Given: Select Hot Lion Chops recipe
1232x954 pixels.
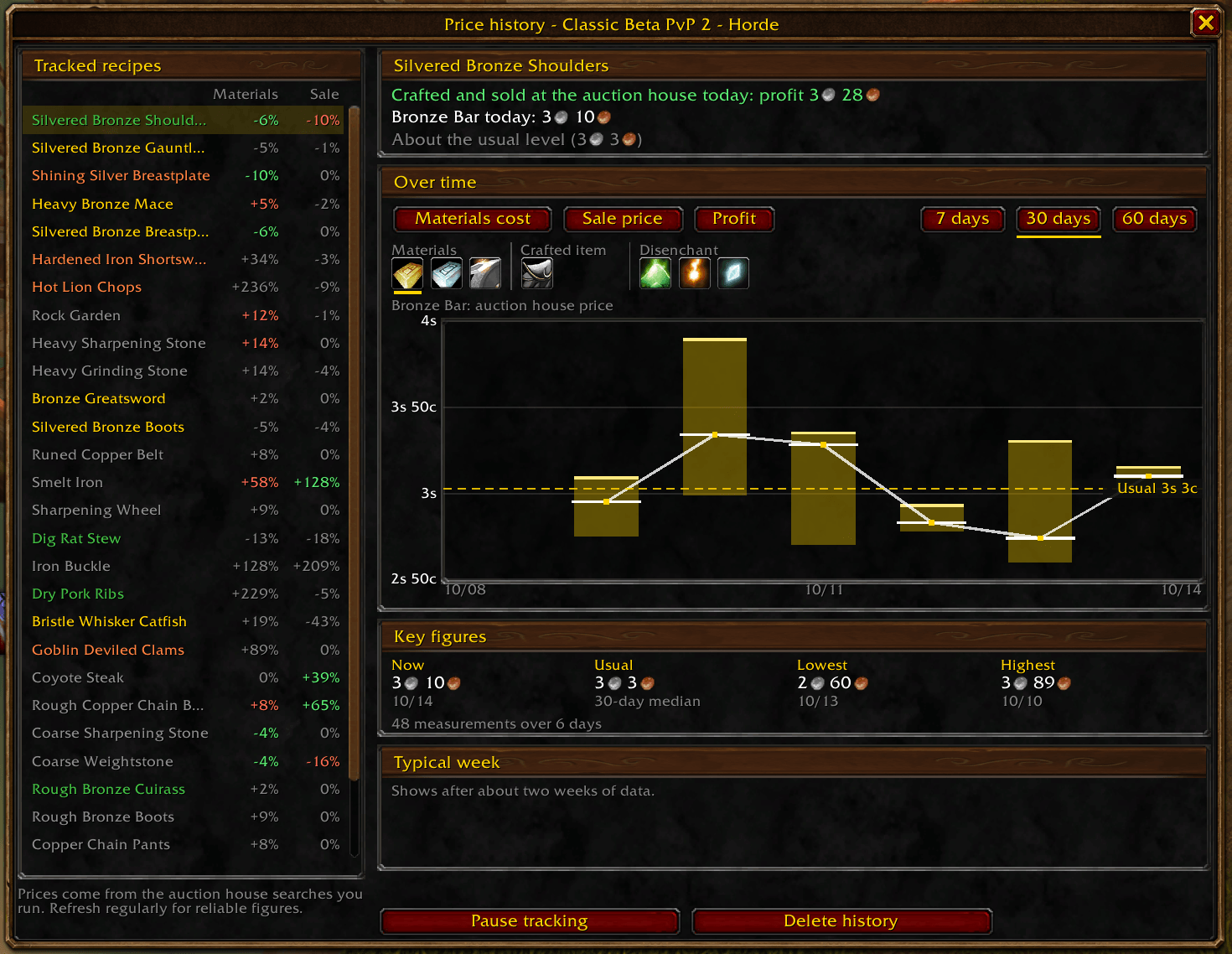Looking at the screenshot, I should point(185,287).
